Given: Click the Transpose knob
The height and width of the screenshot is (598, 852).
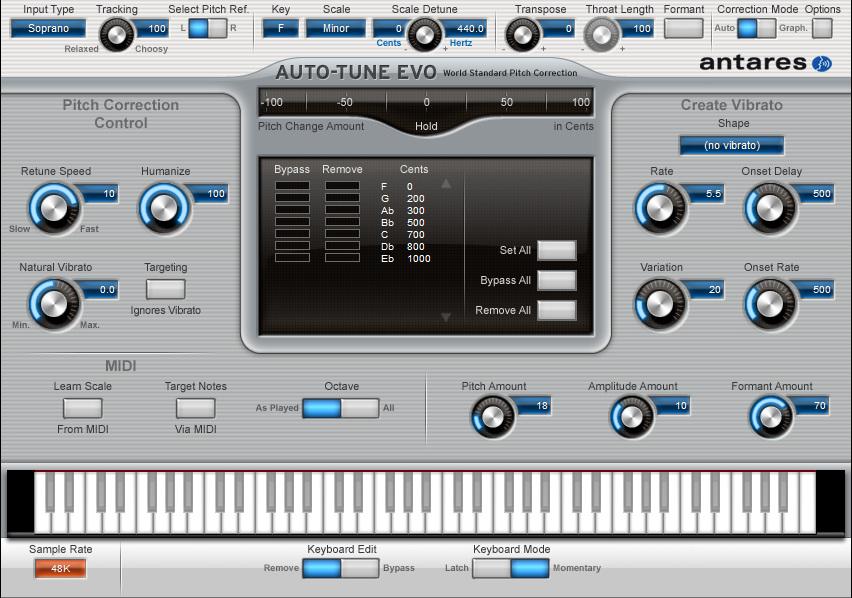Looking at the screenshot, I should 522,35.
